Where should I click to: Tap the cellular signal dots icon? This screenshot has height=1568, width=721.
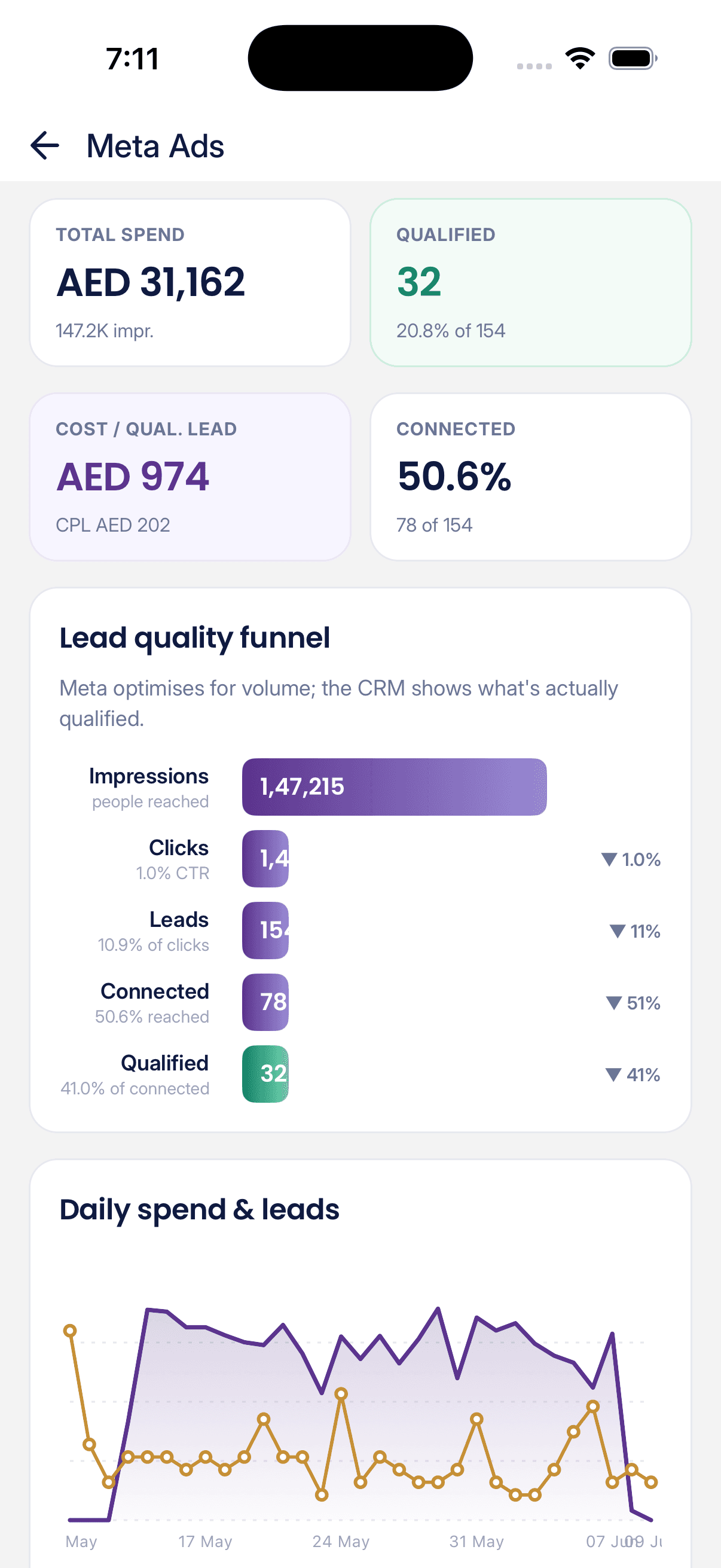point(534,66)
